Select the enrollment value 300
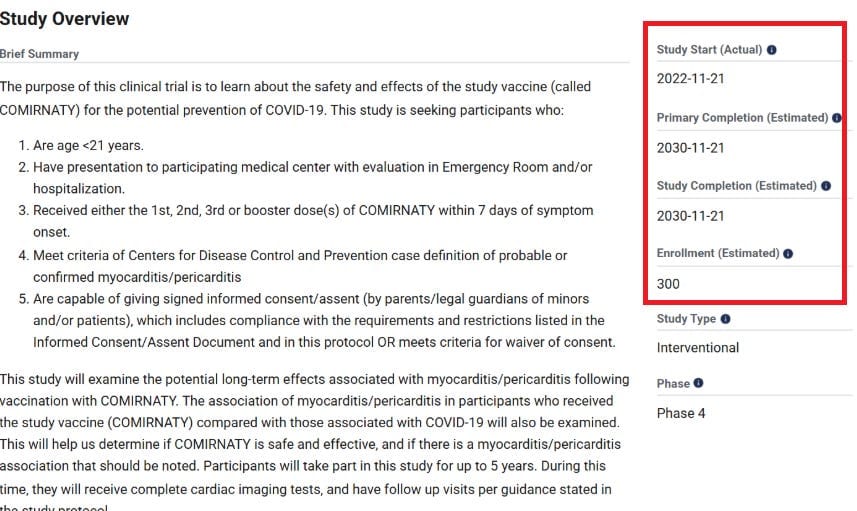Screen dimensions: 857x511 point(668,284)
